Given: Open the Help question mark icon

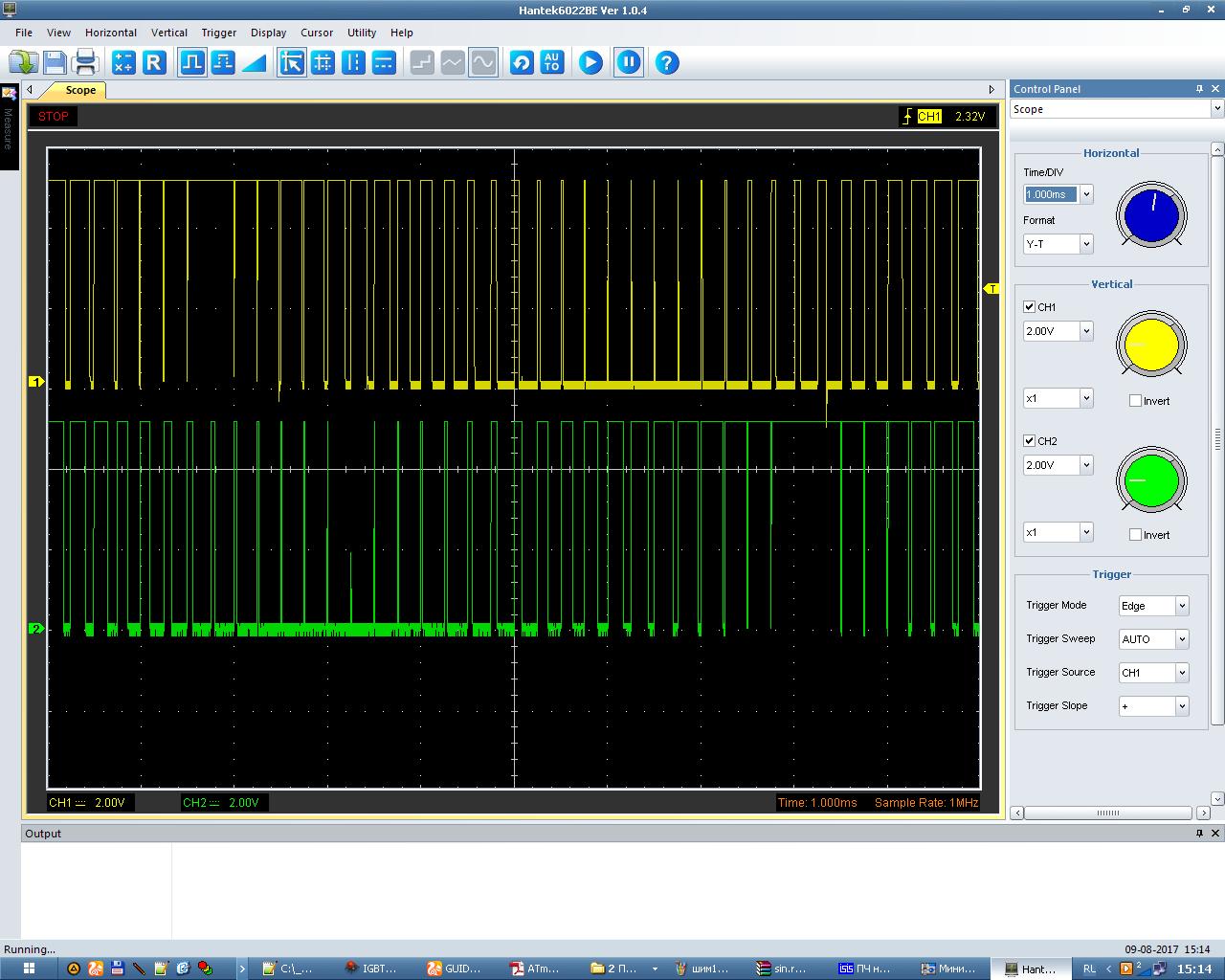Looking at the screenshot, I should (667, 63).
